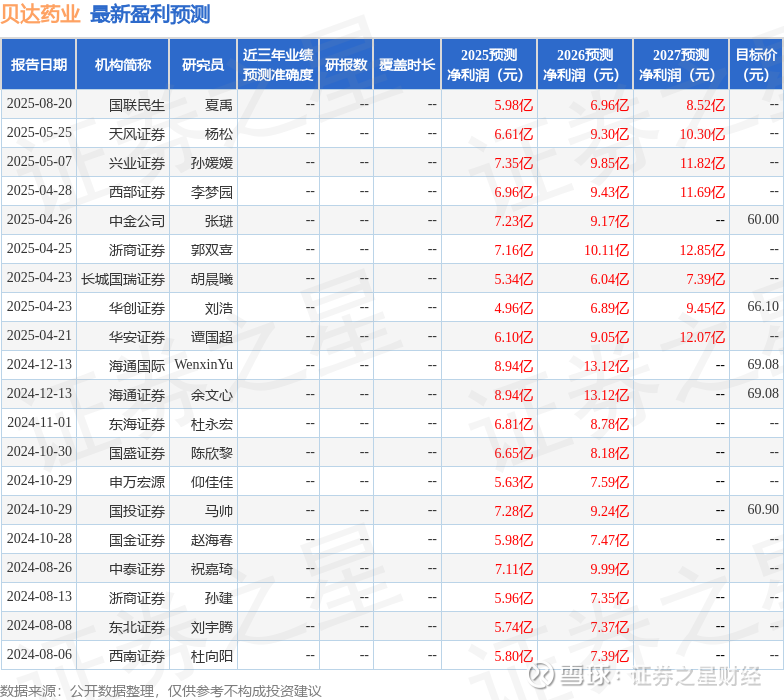Select institution 海通国际
Viewport: 784px width, 700px height.
coord(137,366)
